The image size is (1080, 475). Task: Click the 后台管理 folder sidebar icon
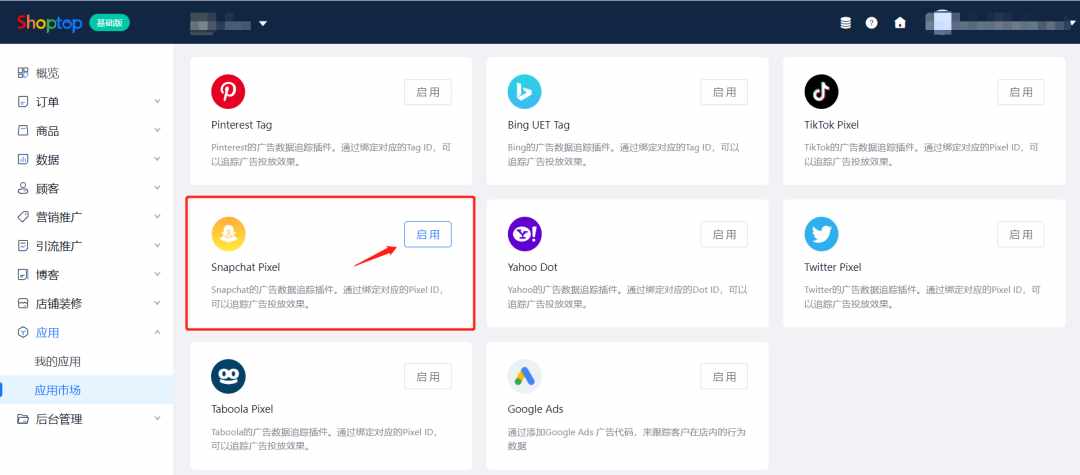23,419
